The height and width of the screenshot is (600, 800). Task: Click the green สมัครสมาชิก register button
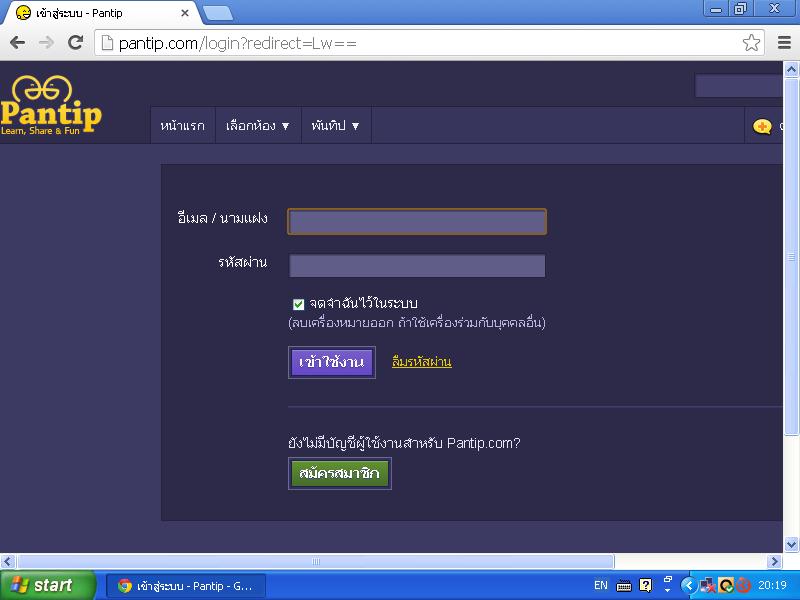pyautogui.click(x=339, y=473)
